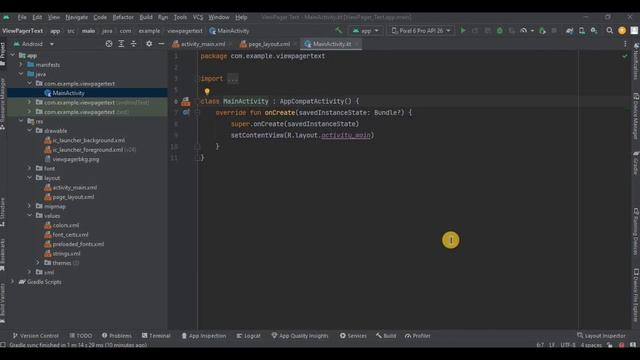The height and width of the screenshot is (360, 640).
Task: Click Select Opened File target icon
Action: click(109, 44)
